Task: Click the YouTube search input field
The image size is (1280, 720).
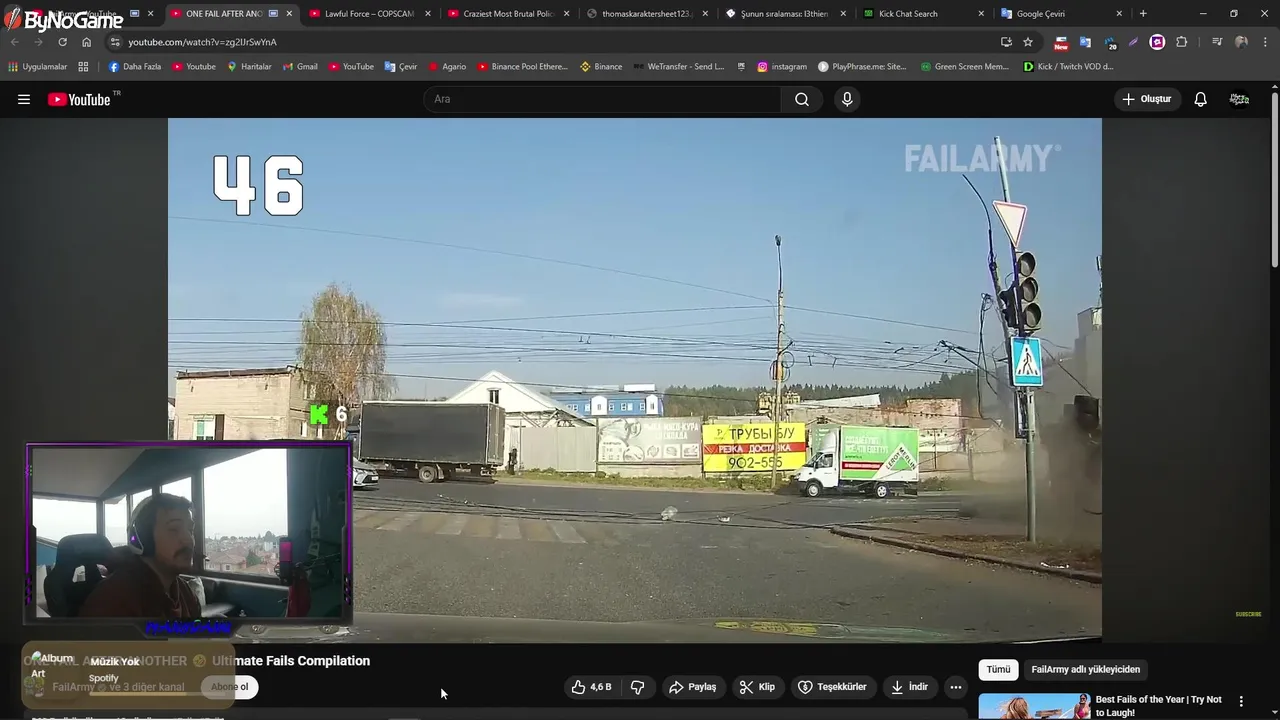Action: (x=602, y=99)
